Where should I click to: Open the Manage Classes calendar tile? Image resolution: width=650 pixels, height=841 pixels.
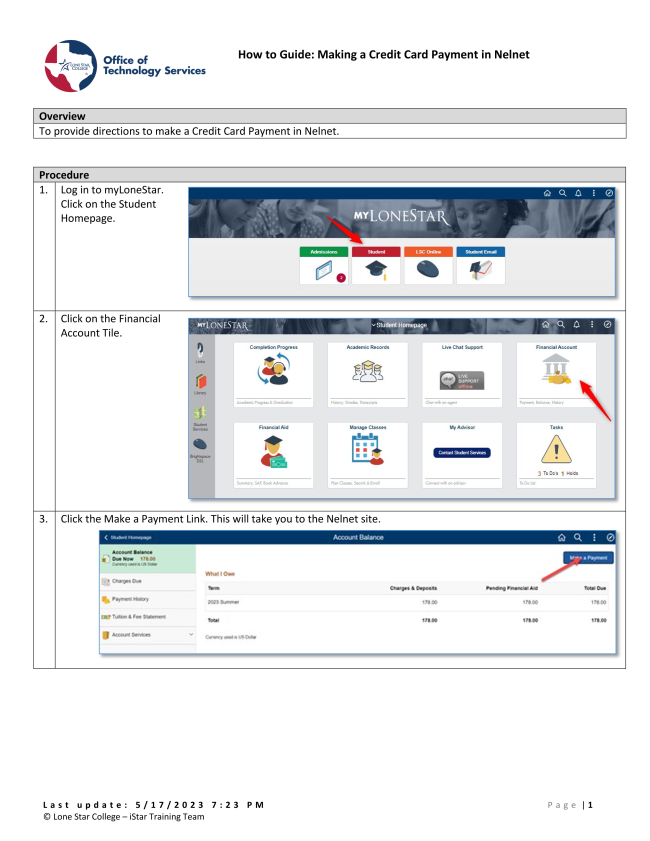point(368,455)
